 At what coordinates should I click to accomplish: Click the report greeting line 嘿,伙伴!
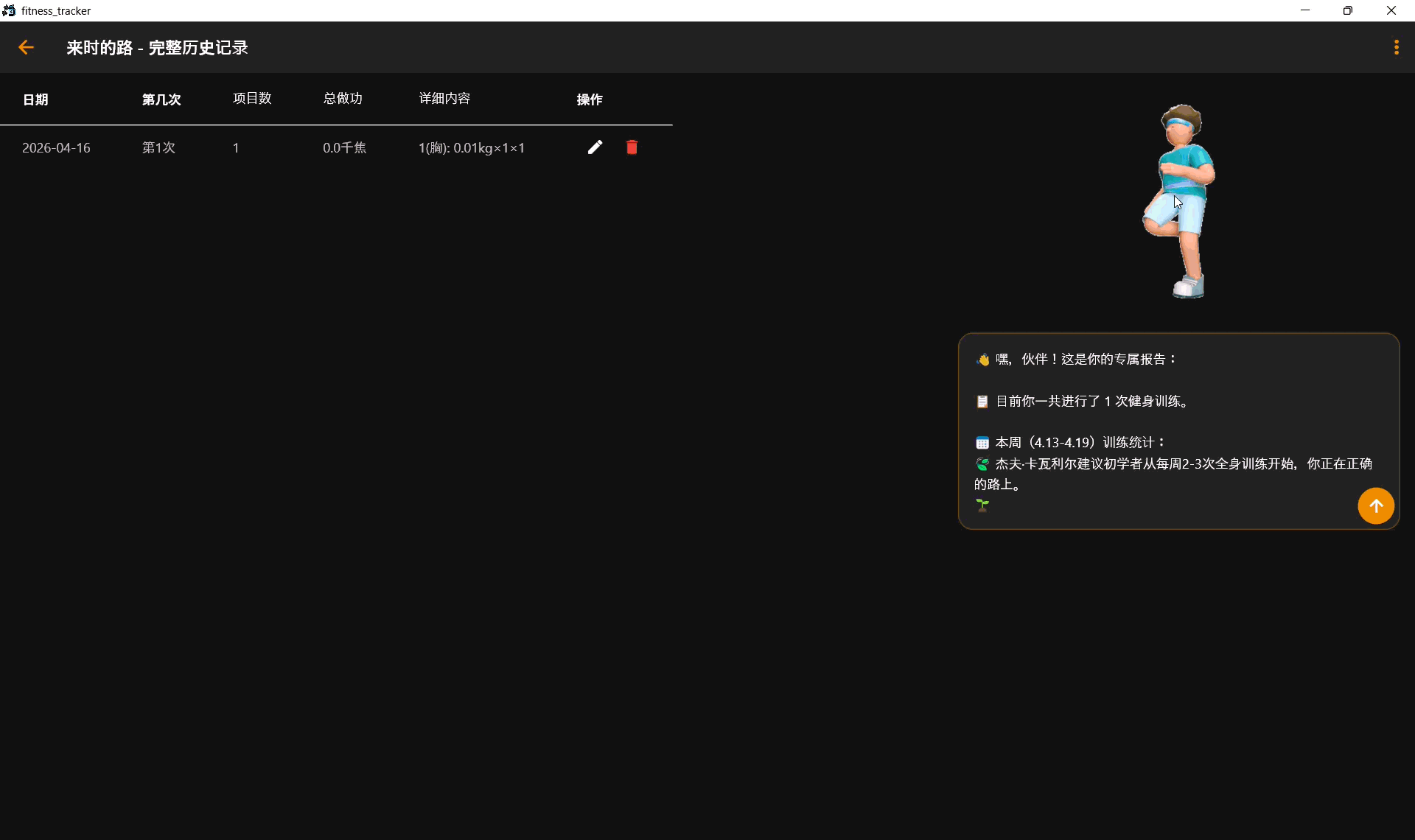[1077, 360]
